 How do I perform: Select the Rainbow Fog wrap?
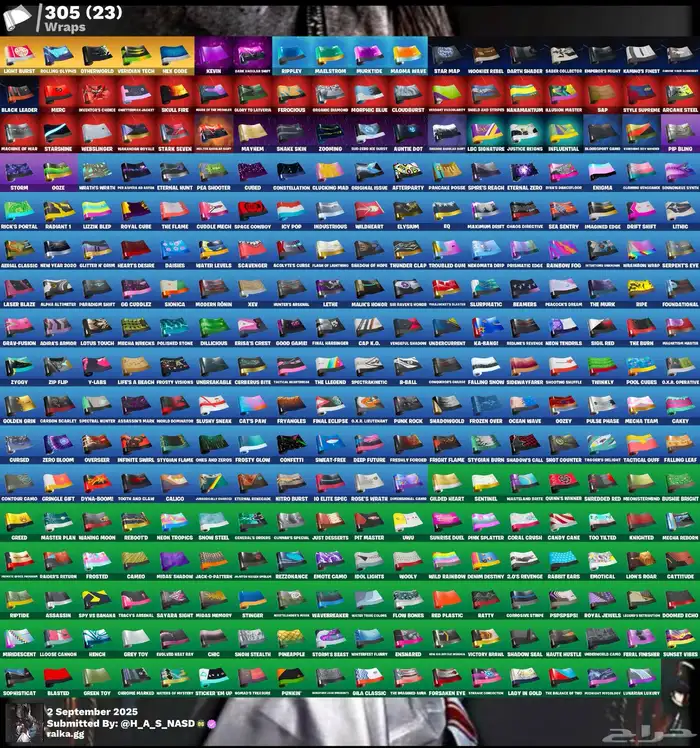coord(564,250)
